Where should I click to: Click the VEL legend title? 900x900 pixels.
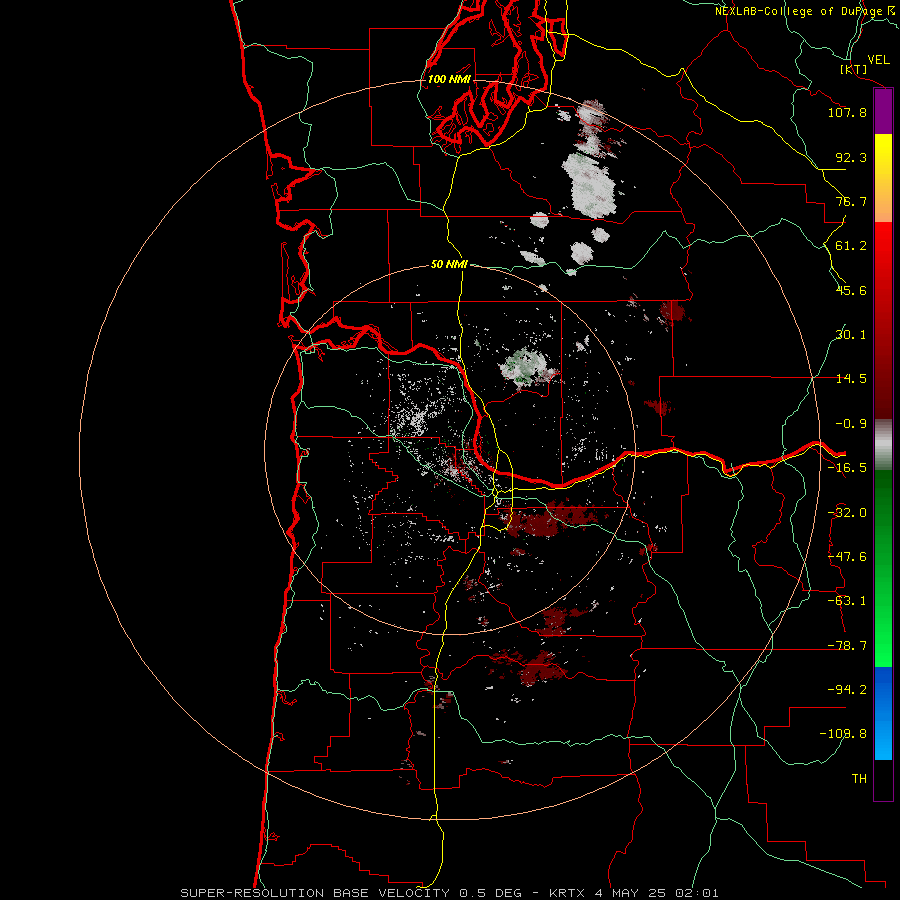tap(878, 60)
